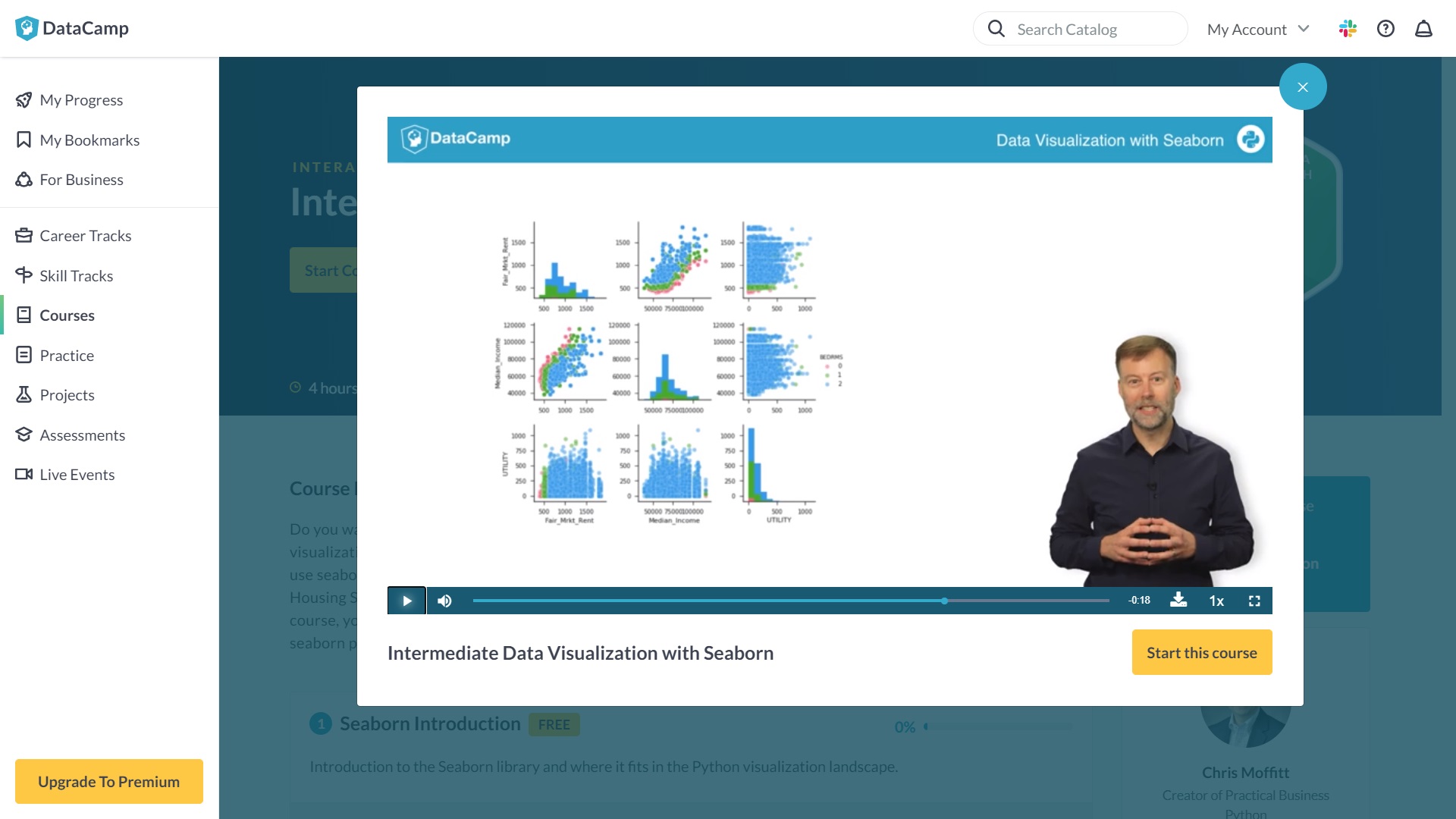Open the Slack community icon

pos(1348,29)
